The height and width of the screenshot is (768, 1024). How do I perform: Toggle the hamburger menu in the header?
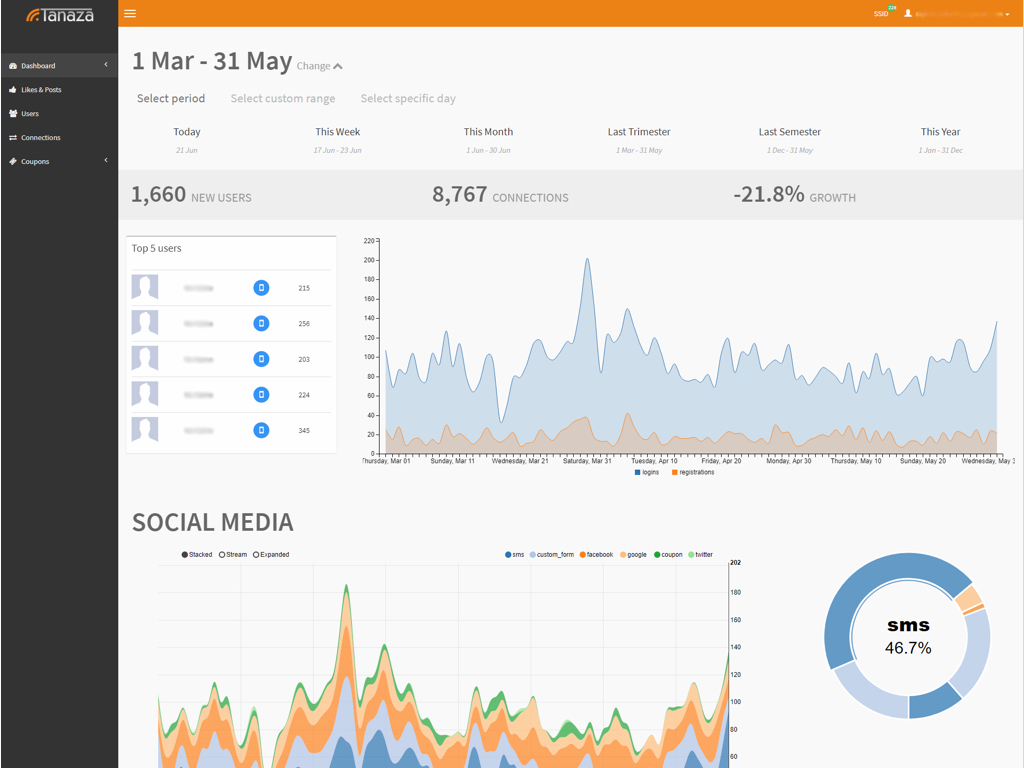130,14
